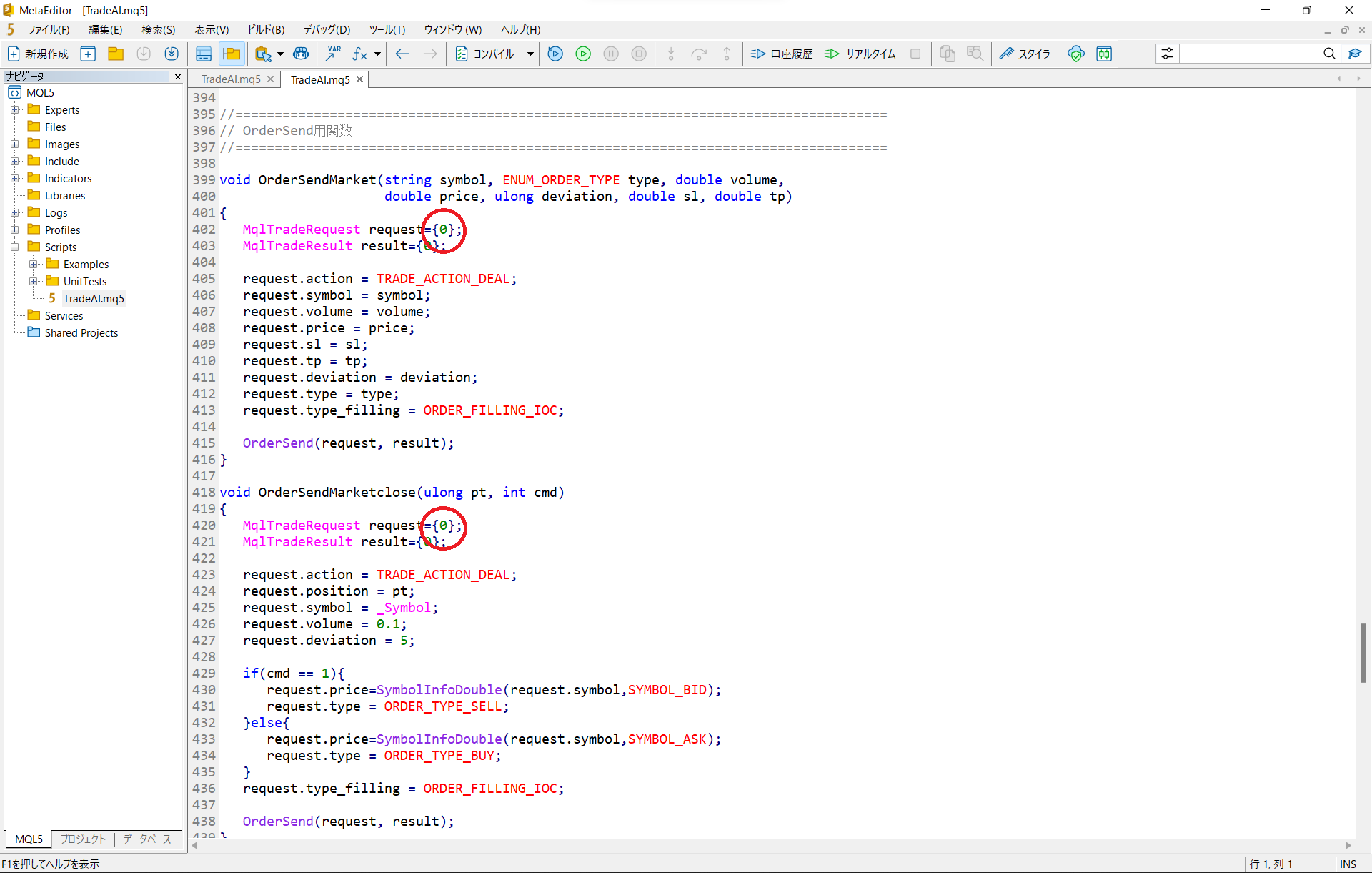1372x873 pixels.
Task: Open the compile dropdown arrow
Action: pyautogui.click(x=530, y=54)
